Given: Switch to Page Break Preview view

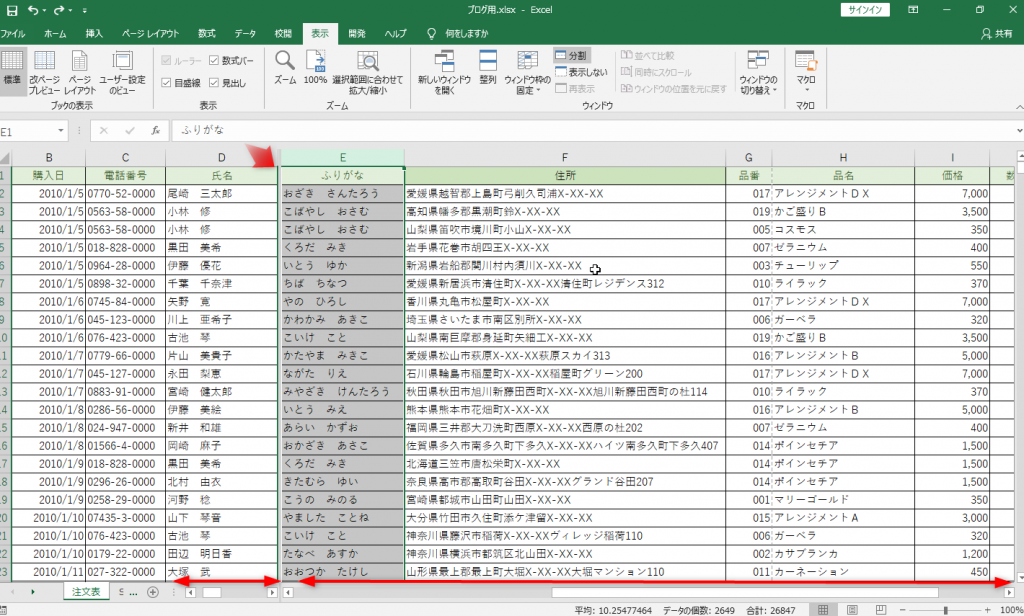Looking at the screenshot, I should [44, 70].
